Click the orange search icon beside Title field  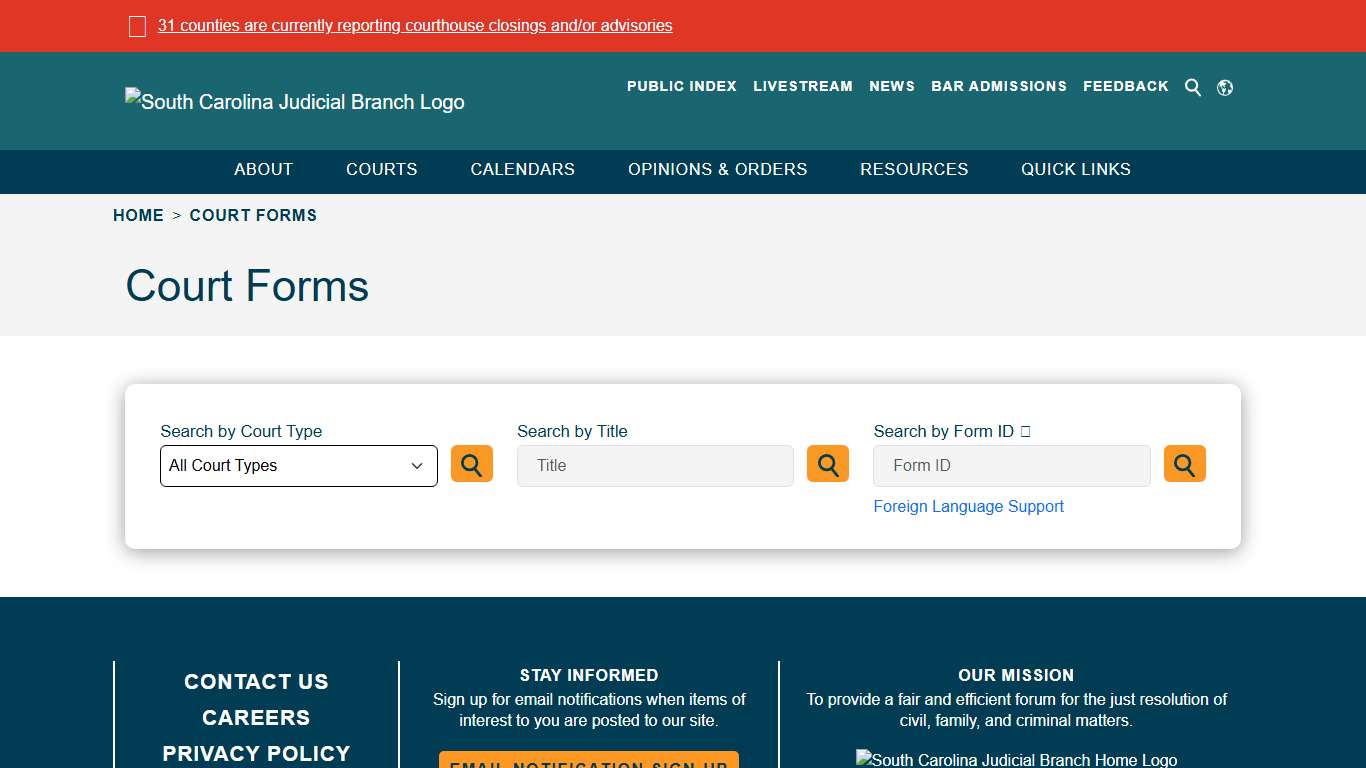tap(827, 463)
